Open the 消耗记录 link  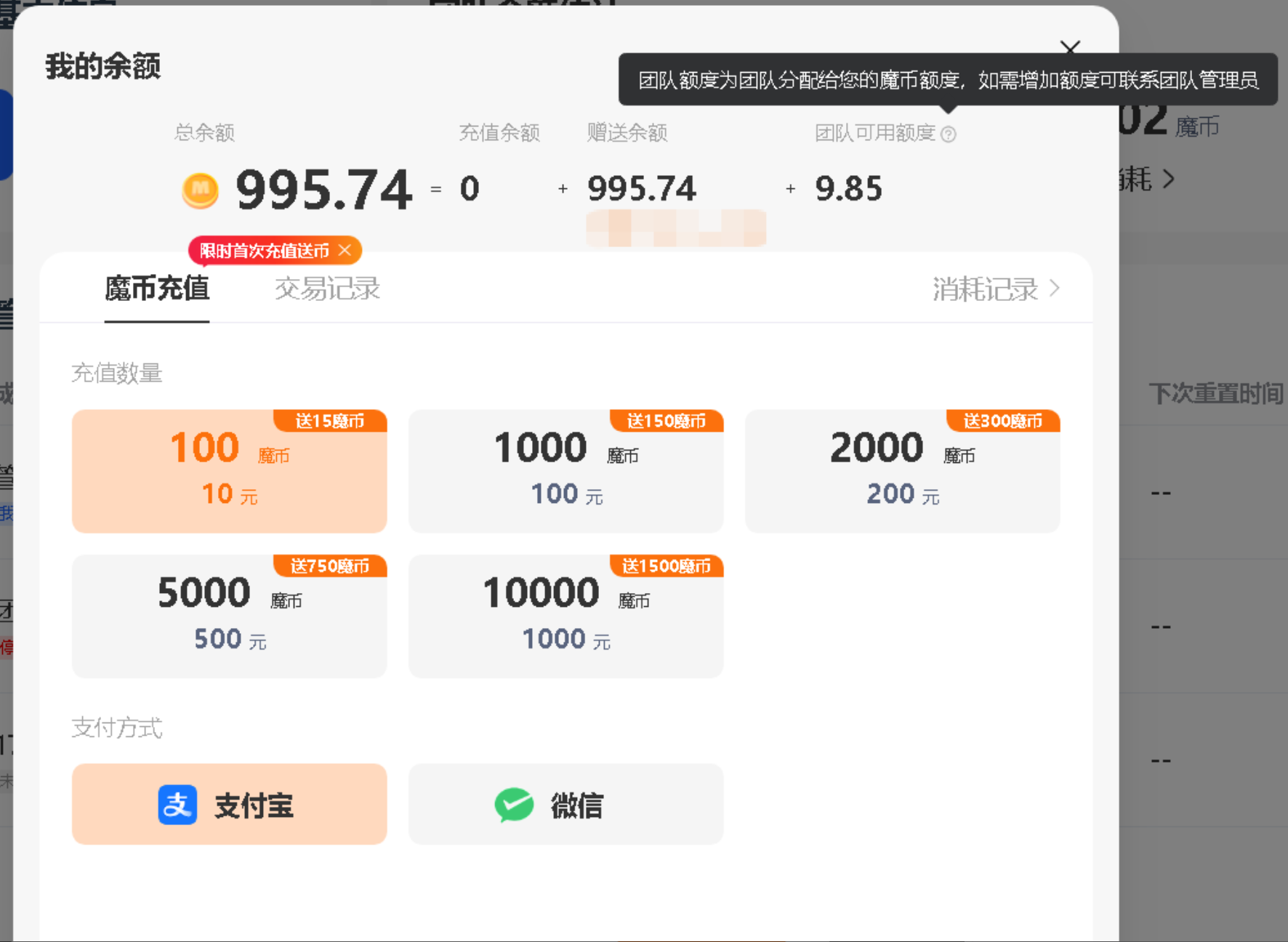[x=985, y=288]
